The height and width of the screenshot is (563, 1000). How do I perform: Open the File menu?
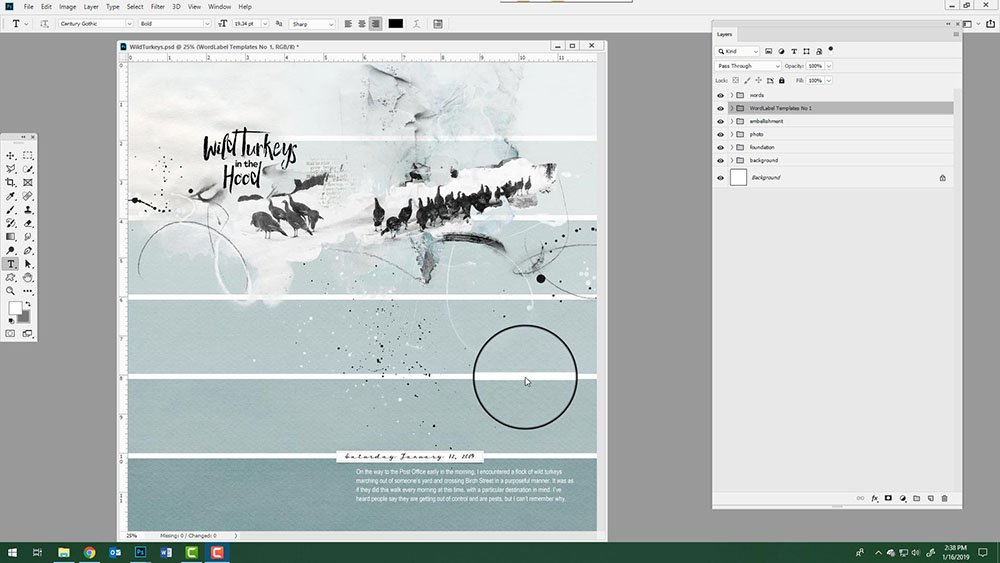pos(29,6)
